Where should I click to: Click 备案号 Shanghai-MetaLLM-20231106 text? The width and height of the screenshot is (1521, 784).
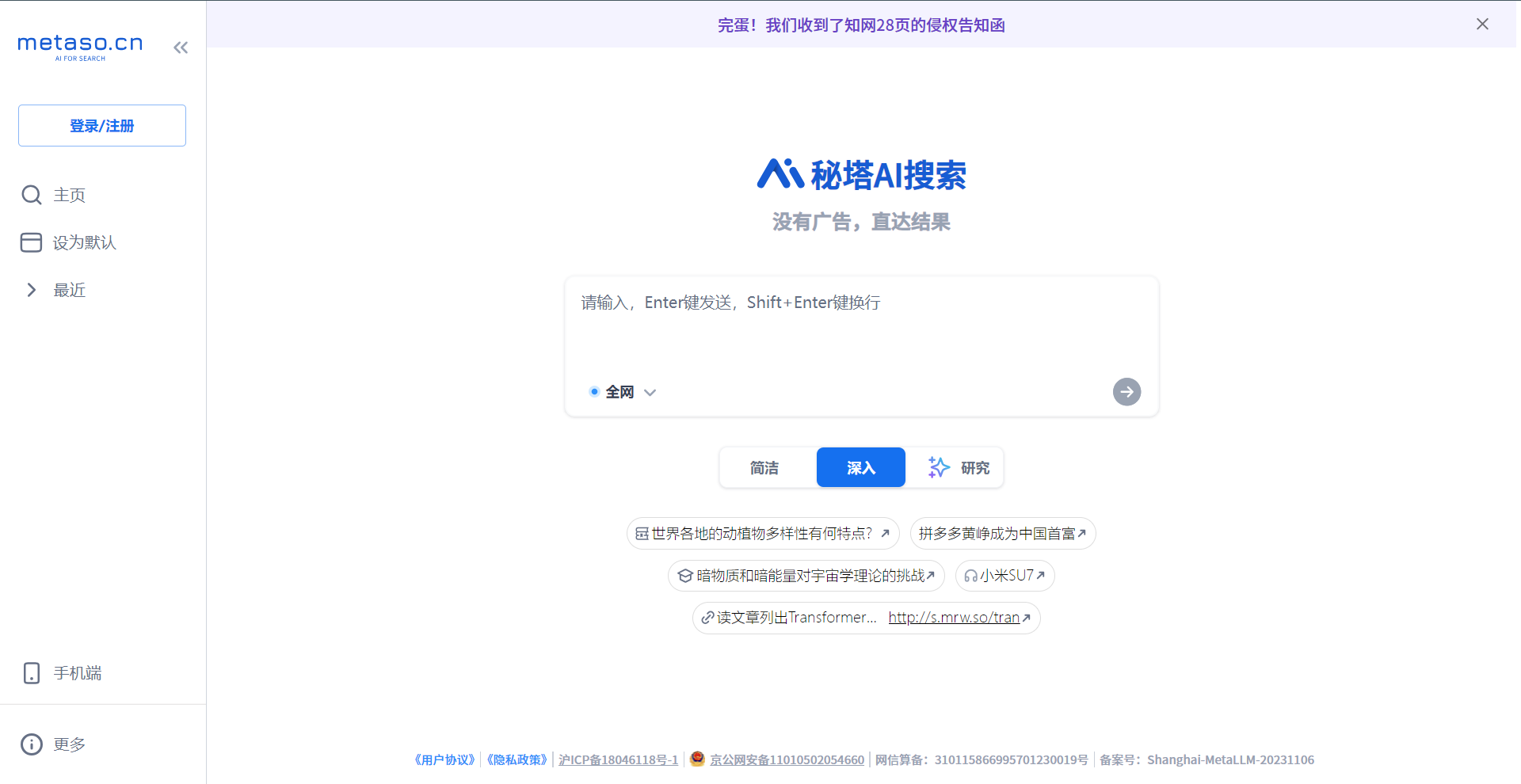pos(1207,759)
